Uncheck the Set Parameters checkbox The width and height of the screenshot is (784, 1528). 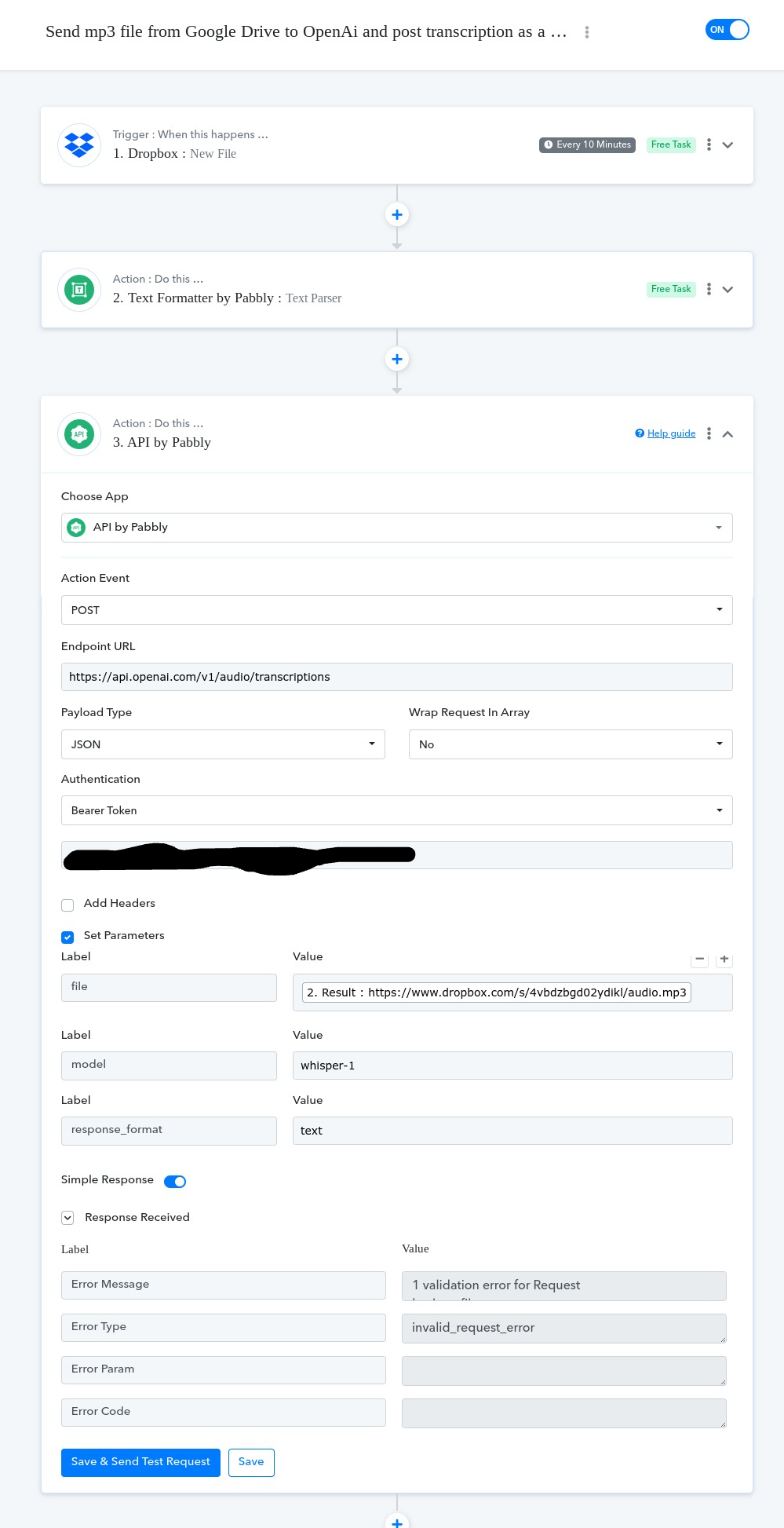(67, 937)
